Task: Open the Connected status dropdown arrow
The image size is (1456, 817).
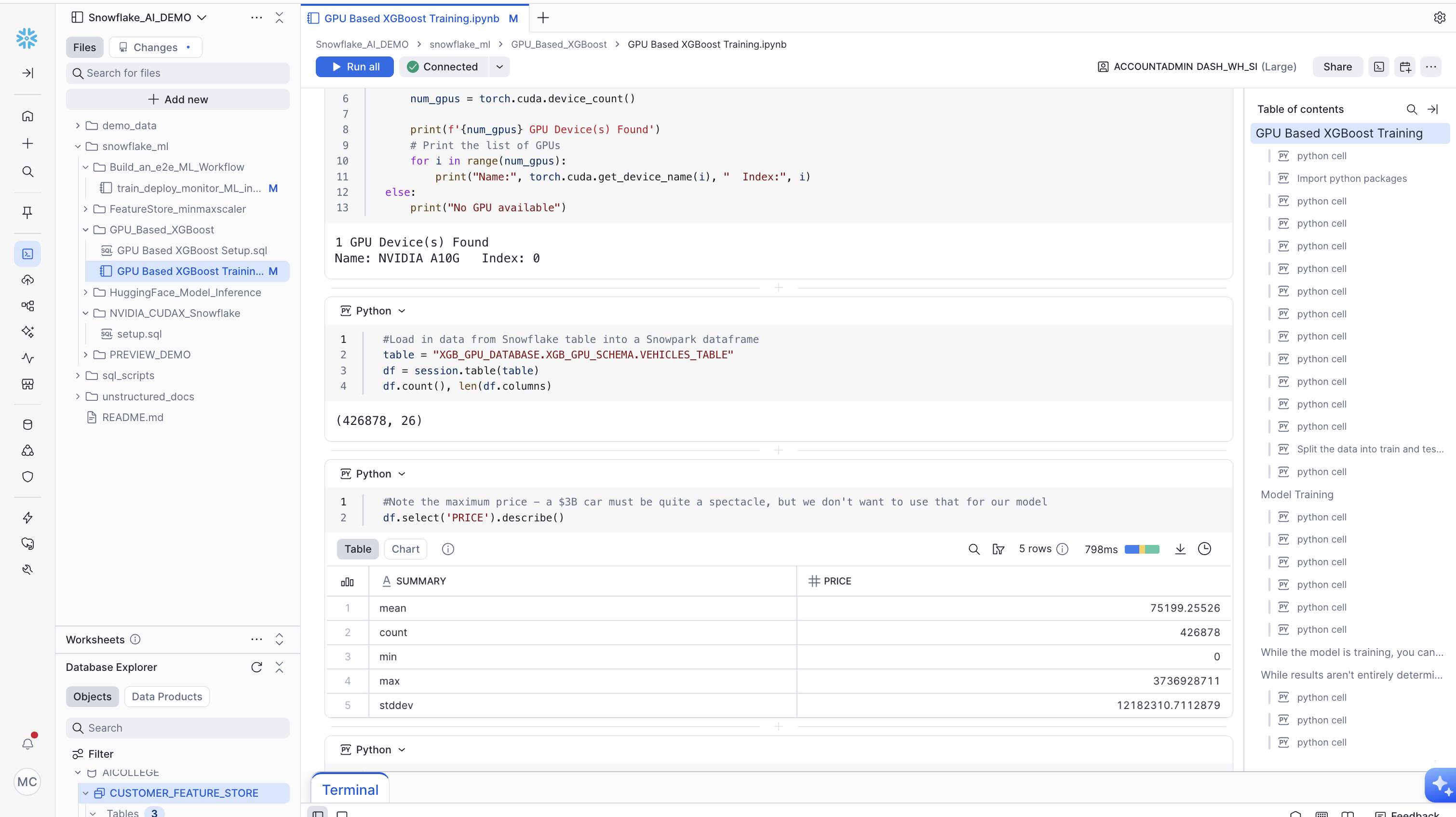Action: (499, 67)
